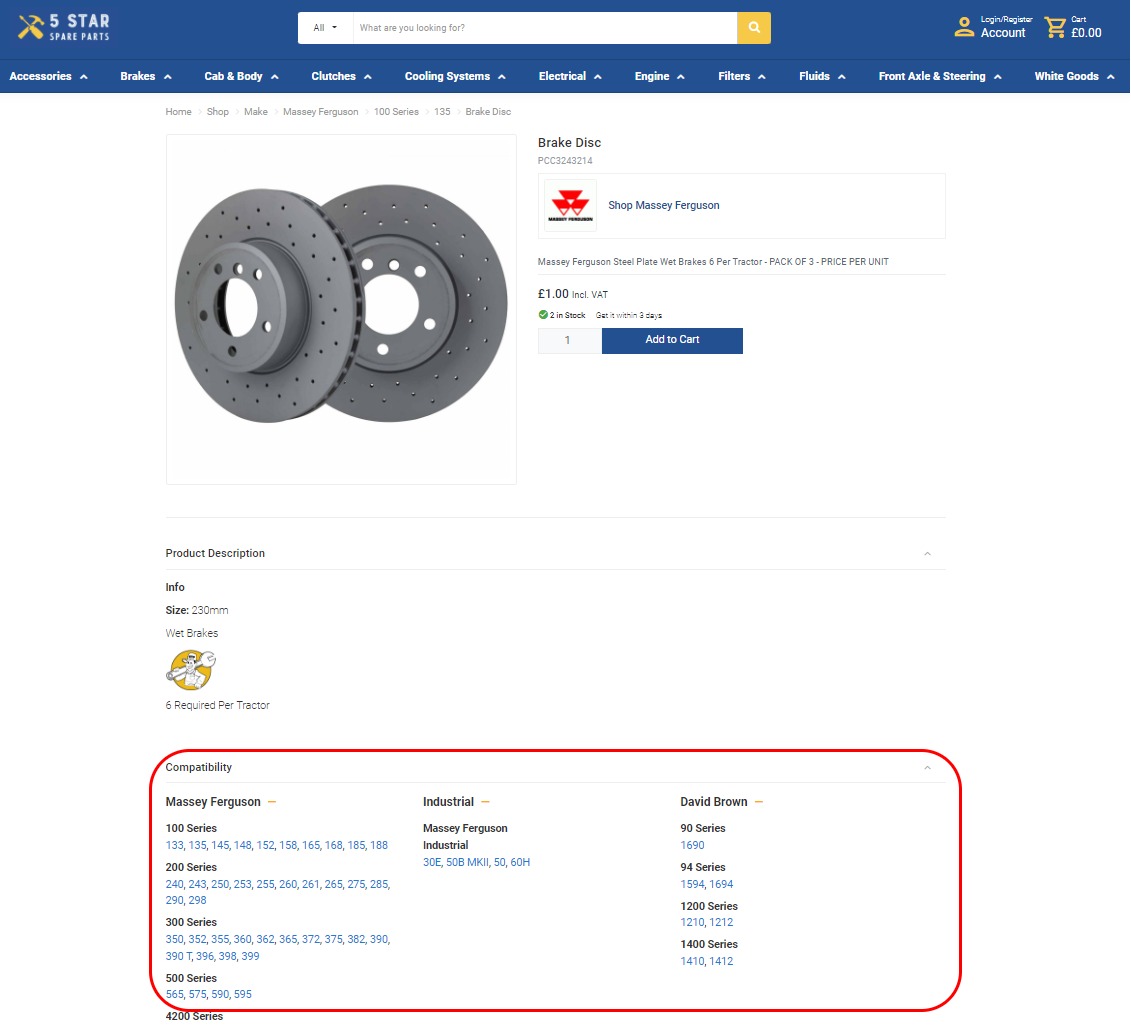The width and height of the screenshot is (1131, 1028).
Task: Open the shopping cart icon
Action: click(x=1055, y=27)
